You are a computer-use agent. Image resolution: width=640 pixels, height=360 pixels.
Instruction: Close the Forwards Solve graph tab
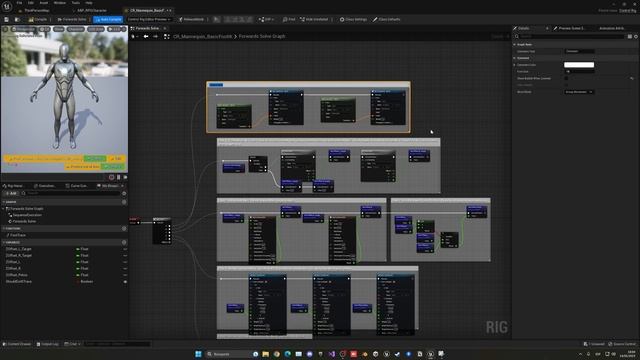(164, 28)
